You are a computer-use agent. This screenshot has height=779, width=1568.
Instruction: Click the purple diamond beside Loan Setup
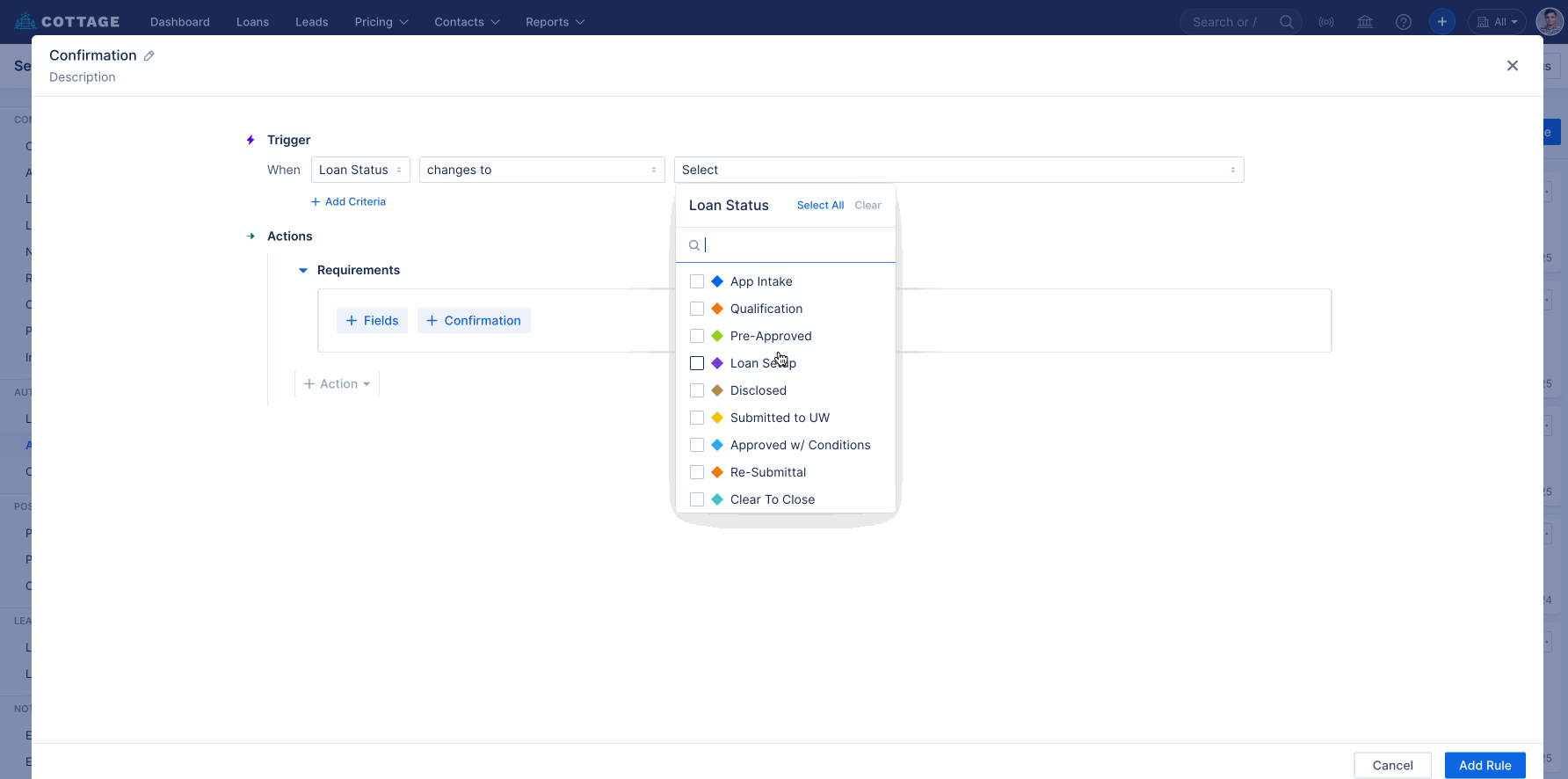[717, 363]
